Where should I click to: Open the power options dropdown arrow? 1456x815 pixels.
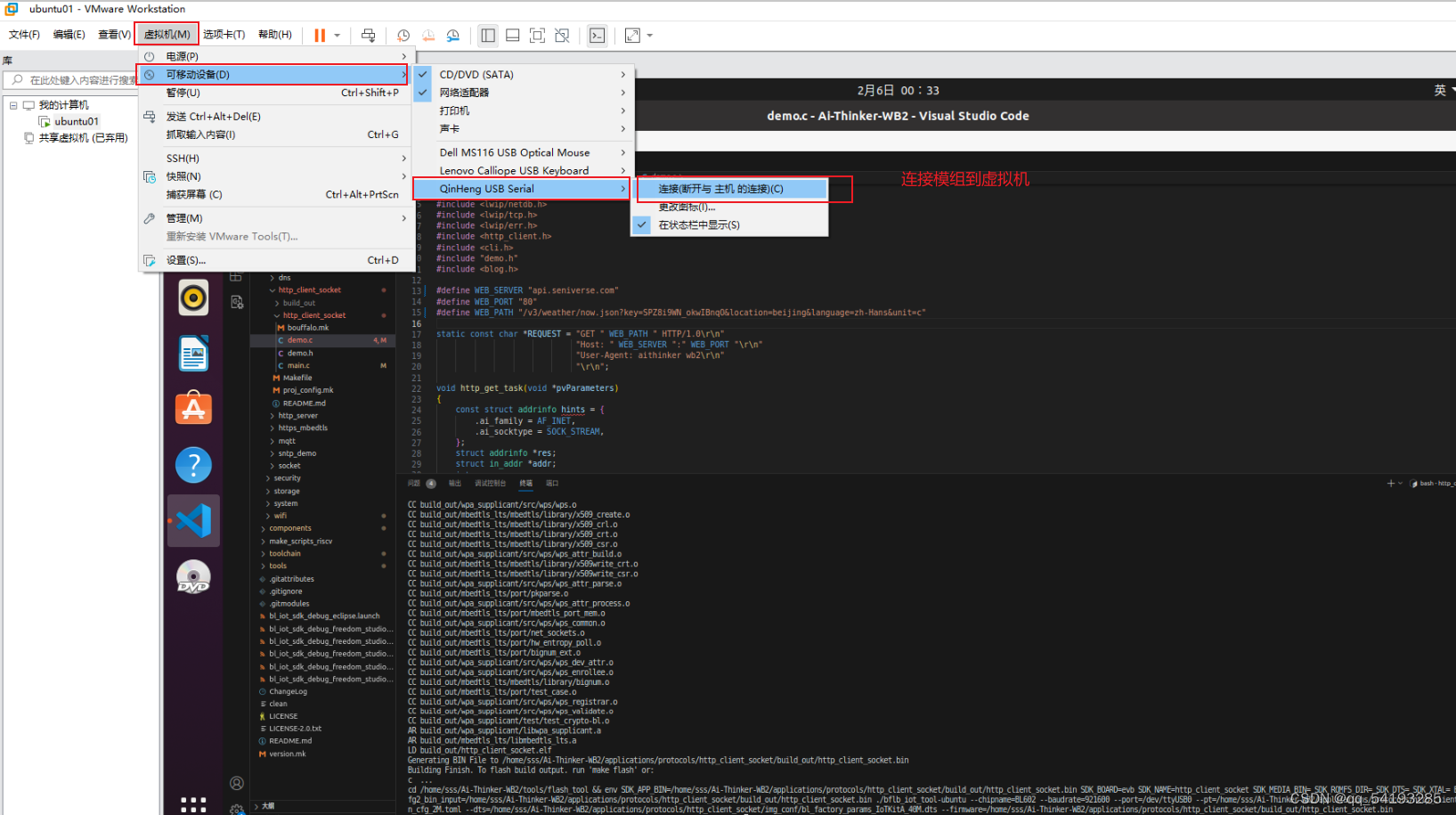(338, 36)
